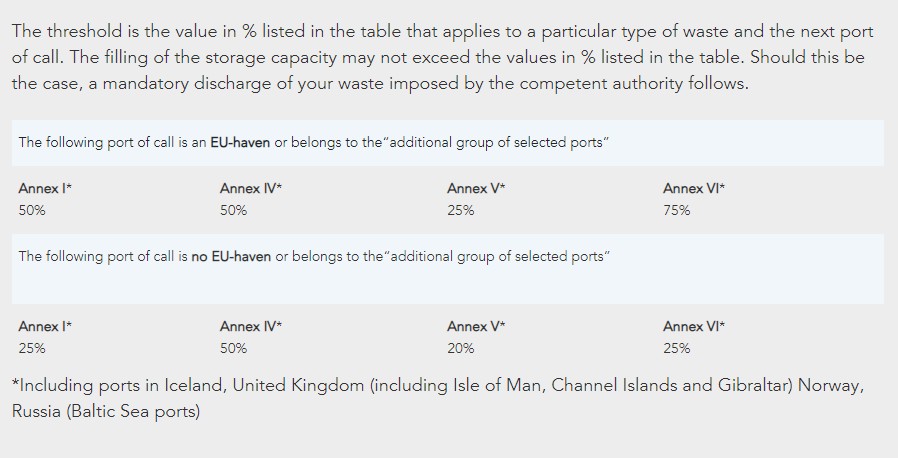Select Annex V* label in second table
This screenshot has width=898, height=458.
point(476,326)
